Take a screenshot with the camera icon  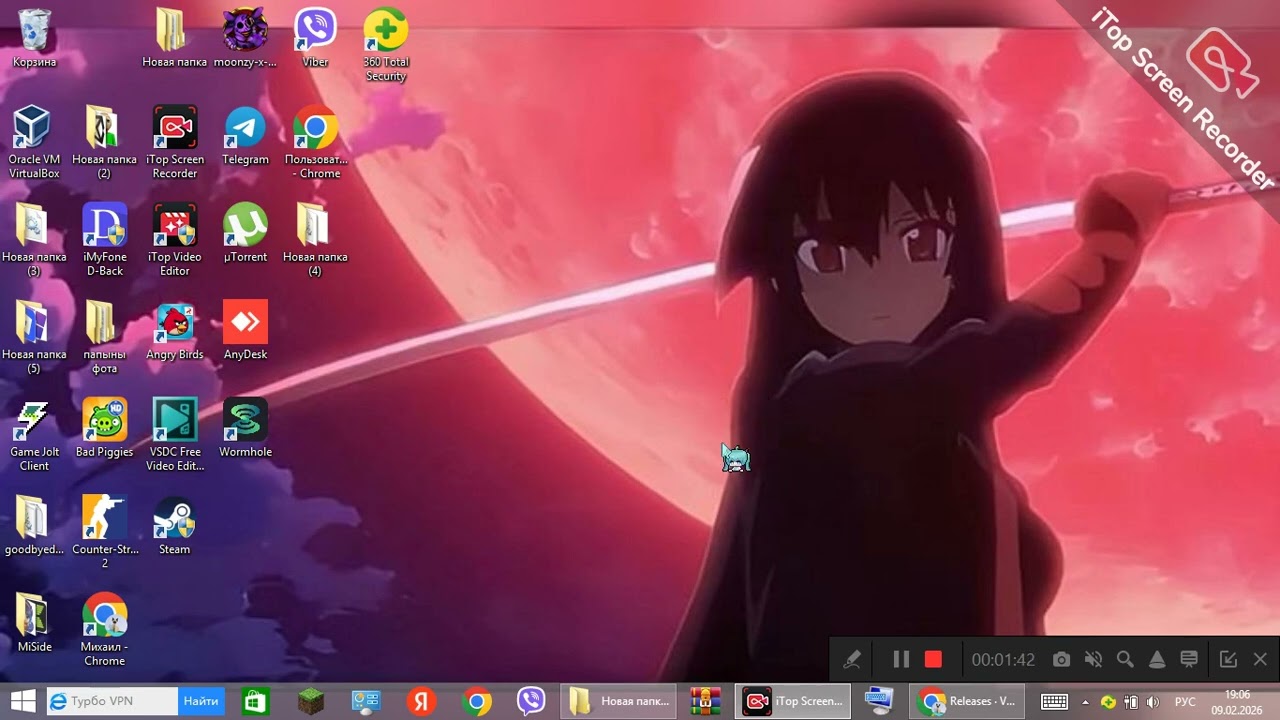(1061, 659)
